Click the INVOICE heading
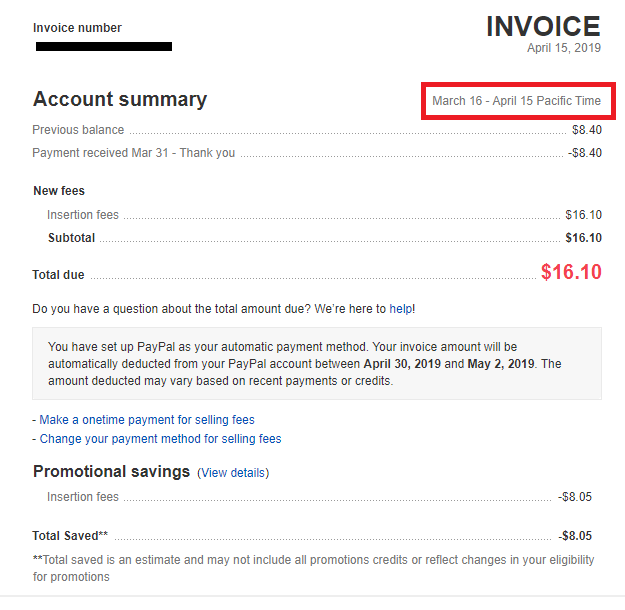The width and height of the screenshot is (625, 610). point(543,26)
